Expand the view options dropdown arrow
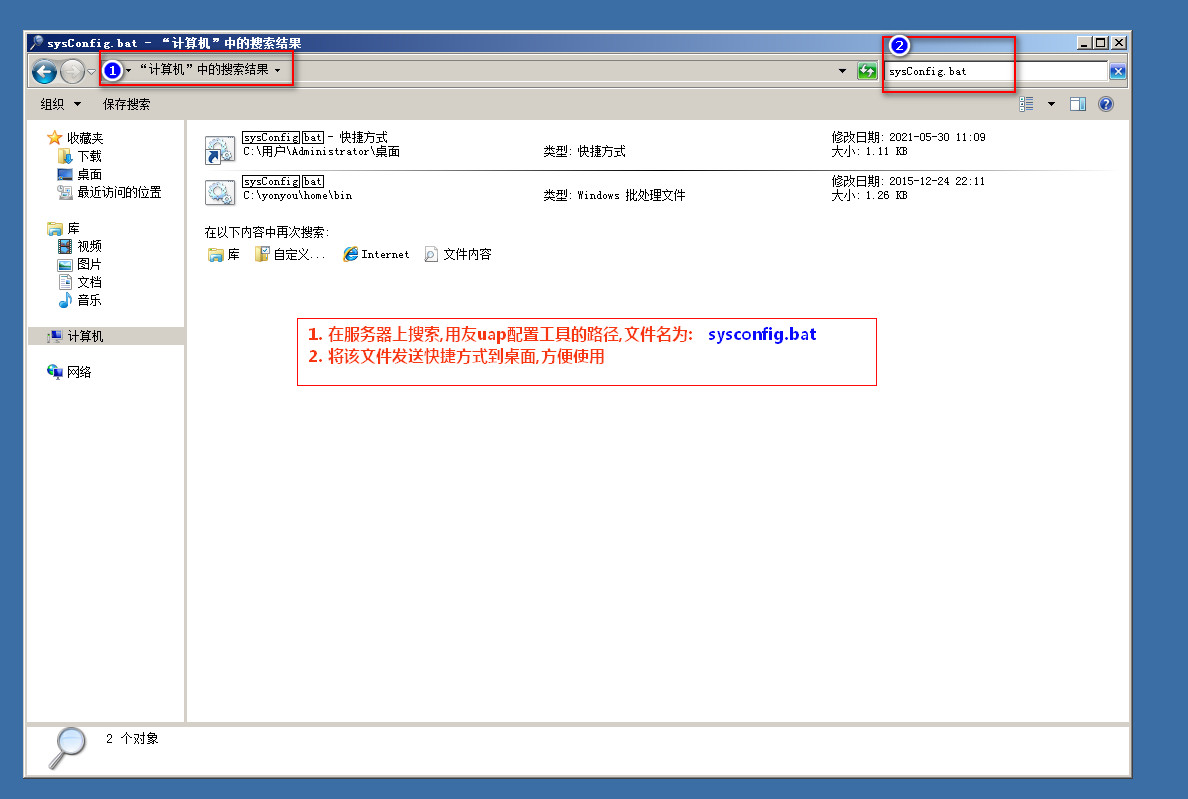 1051,104
